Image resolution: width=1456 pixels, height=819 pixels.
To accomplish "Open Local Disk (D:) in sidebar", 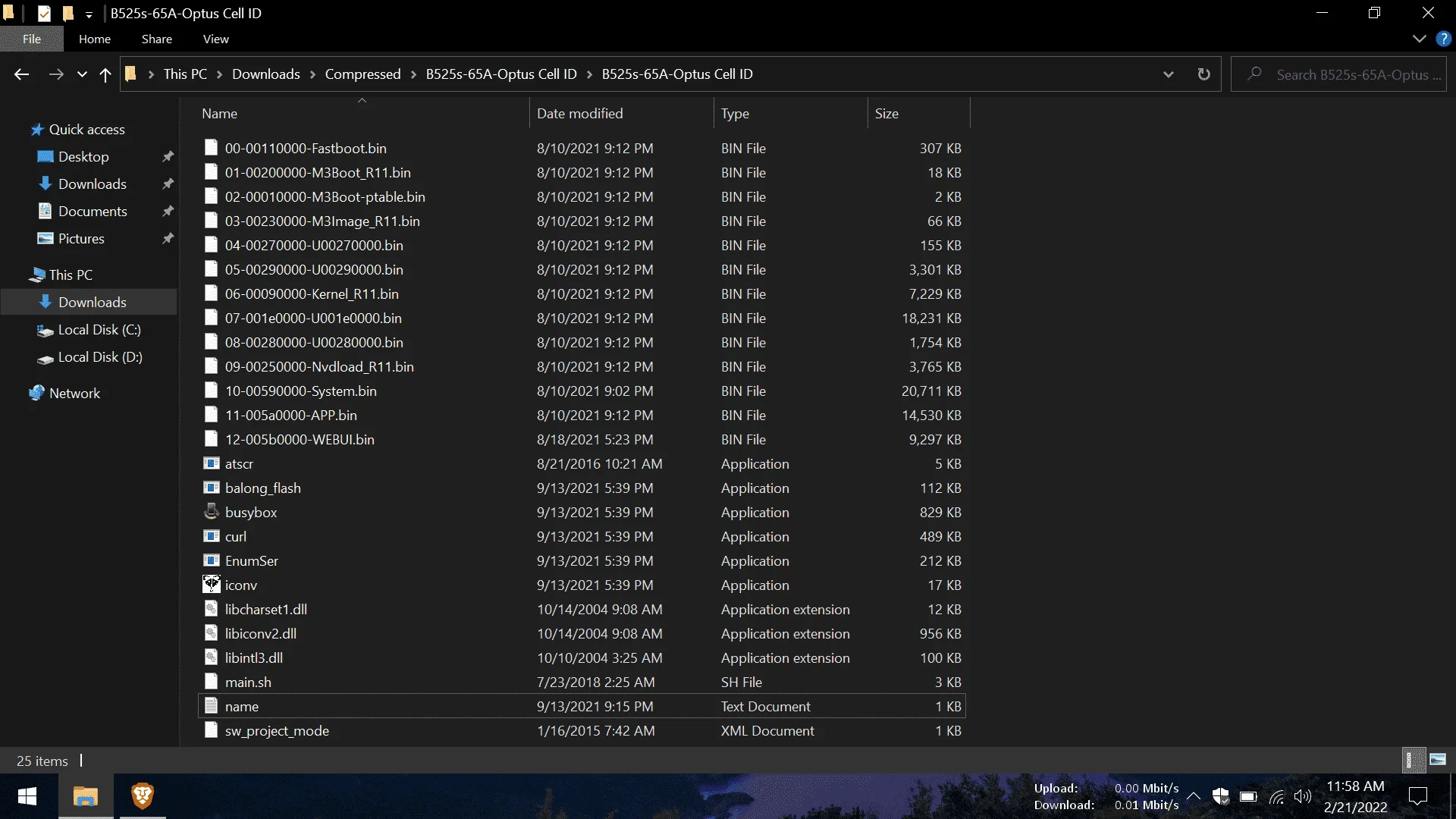I will [x=100, y=357].
